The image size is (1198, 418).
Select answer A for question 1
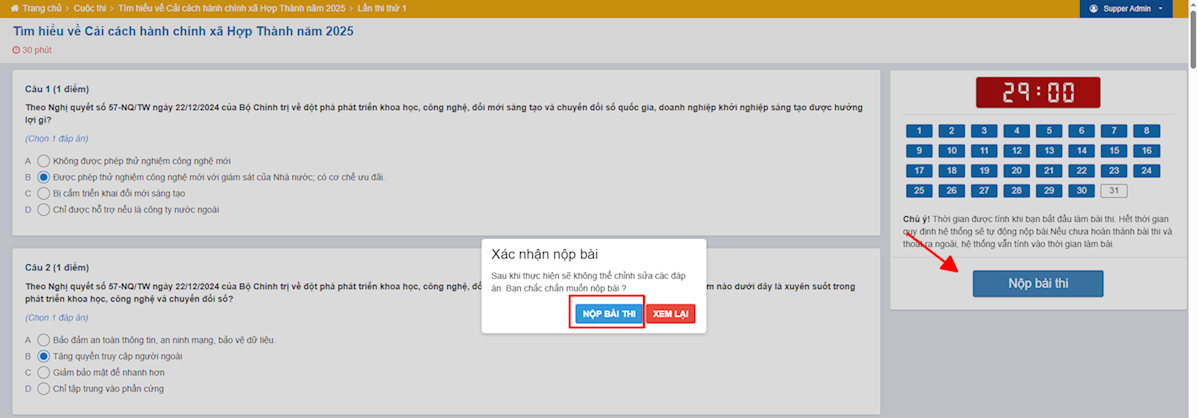(x=43, y=160)
